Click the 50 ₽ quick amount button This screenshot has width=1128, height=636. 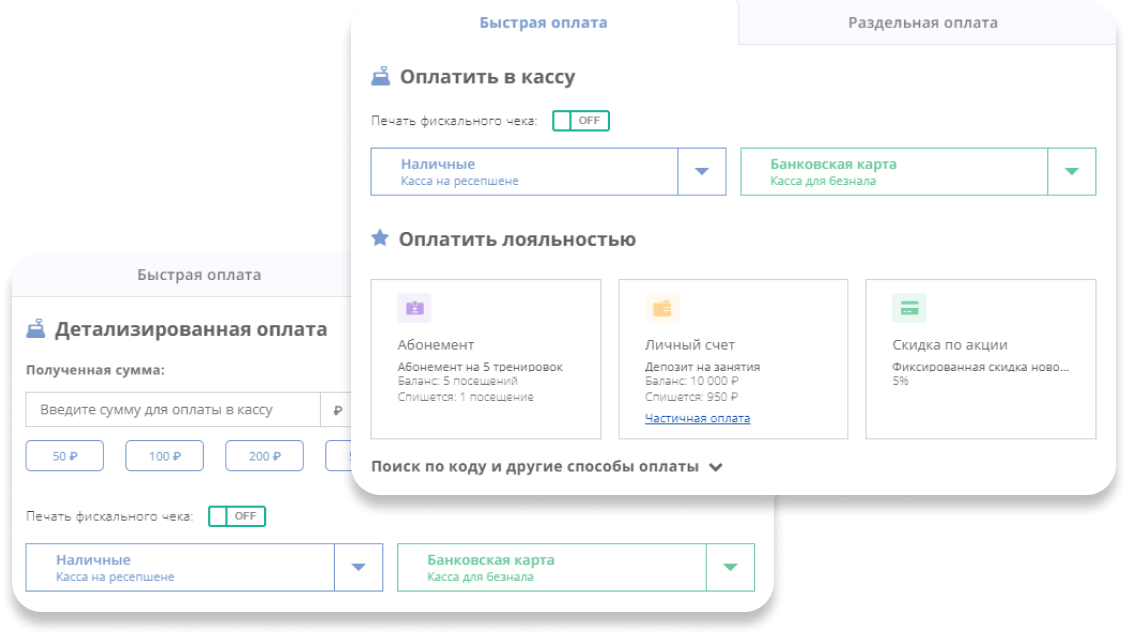tap(65, 455)
